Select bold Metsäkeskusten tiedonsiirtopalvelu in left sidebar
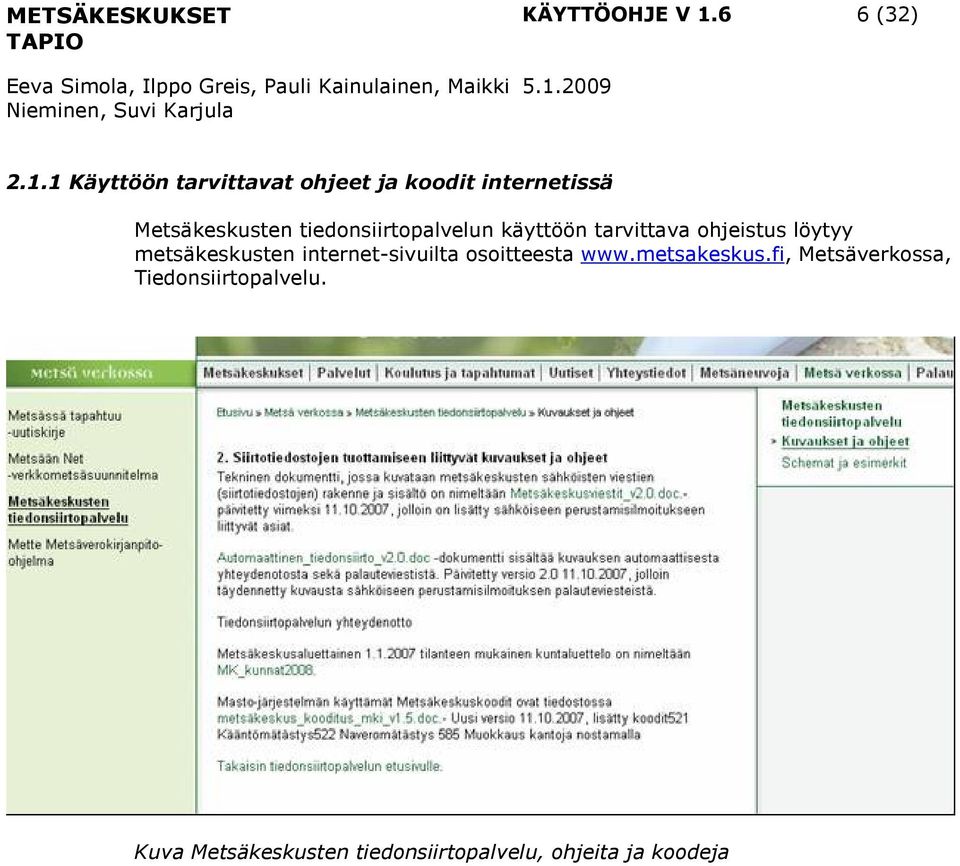This screenshot has height=866, width=960. pyautogui.click(x=68, y=510)
